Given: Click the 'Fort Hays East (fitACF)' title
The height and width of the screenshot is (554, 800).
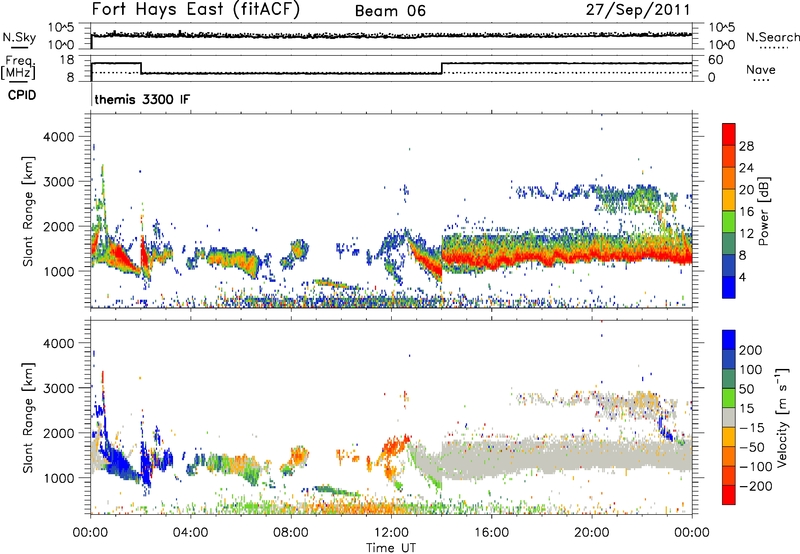Looking at the screenshot, I should 195,10.
